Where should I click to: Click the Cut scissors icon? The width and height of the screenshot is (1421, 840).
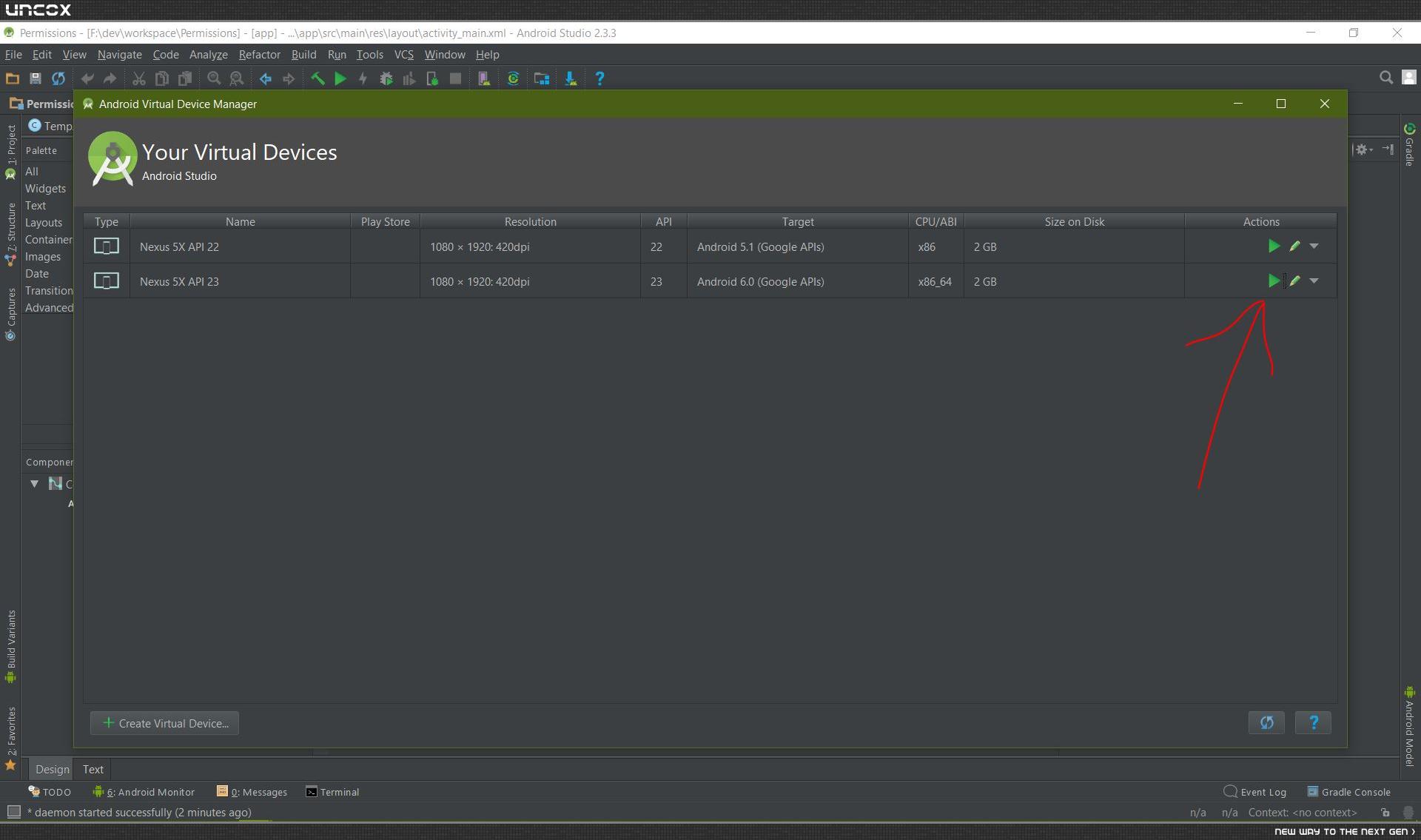(x=138, y=78)
